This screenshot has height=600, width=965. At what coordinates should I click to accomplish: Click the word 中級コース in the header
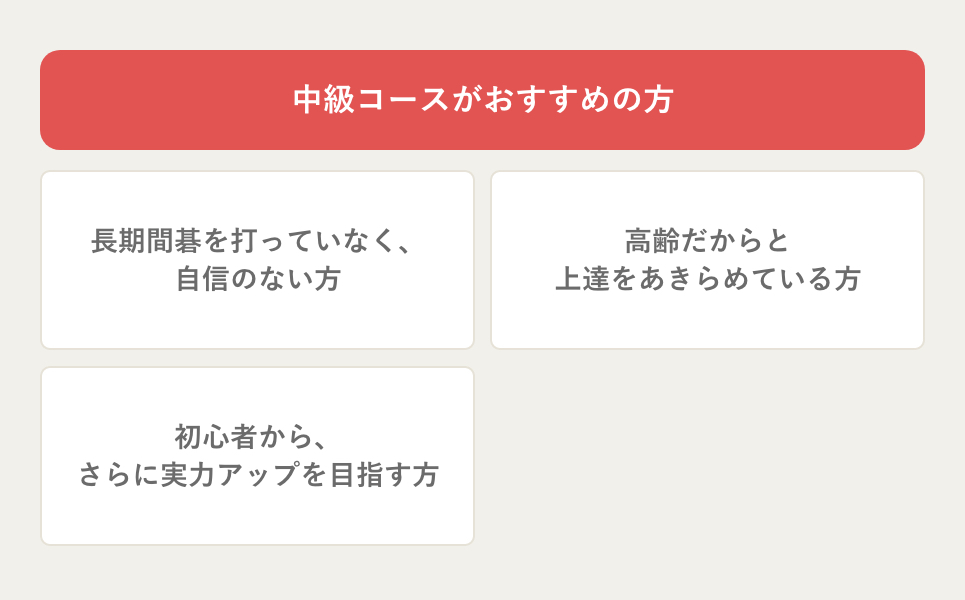tap(370, 100)
